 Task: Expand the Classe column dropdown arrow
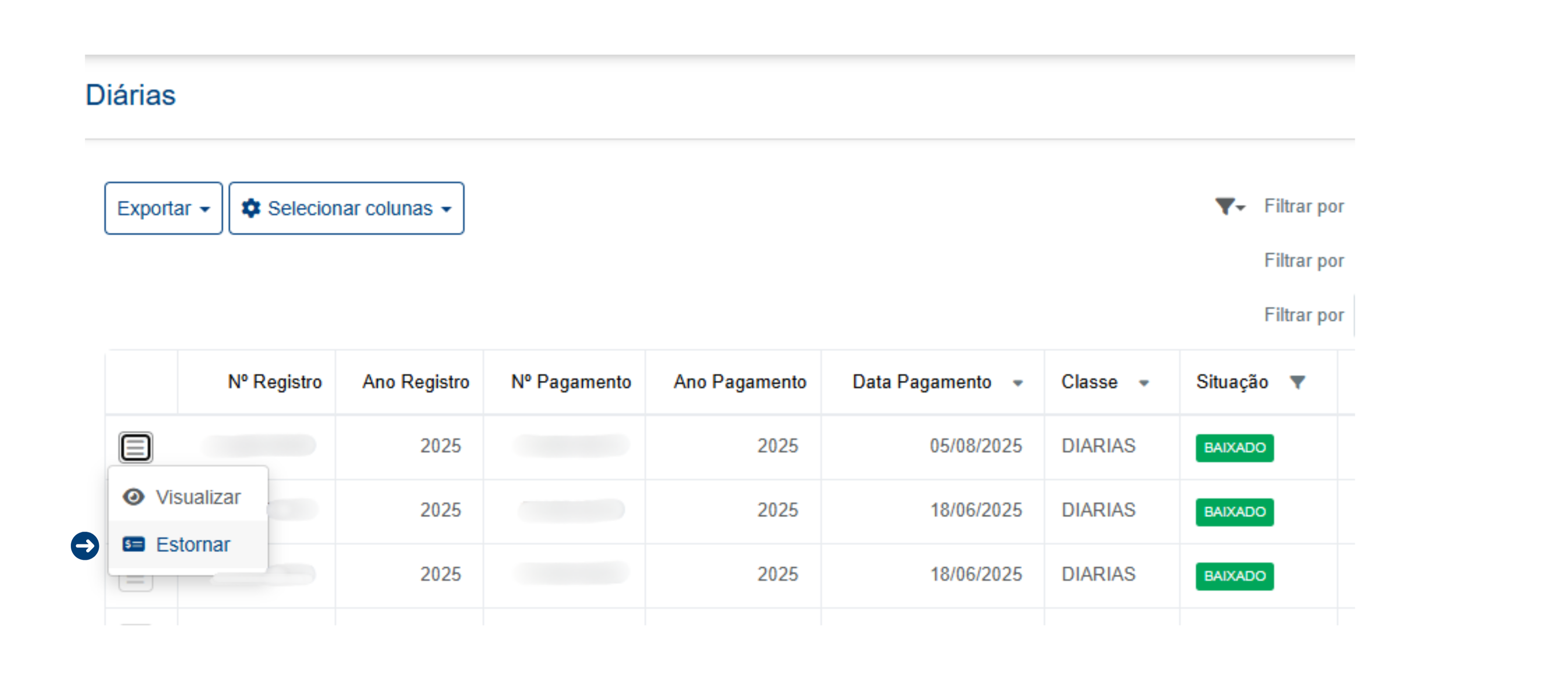1144,383
